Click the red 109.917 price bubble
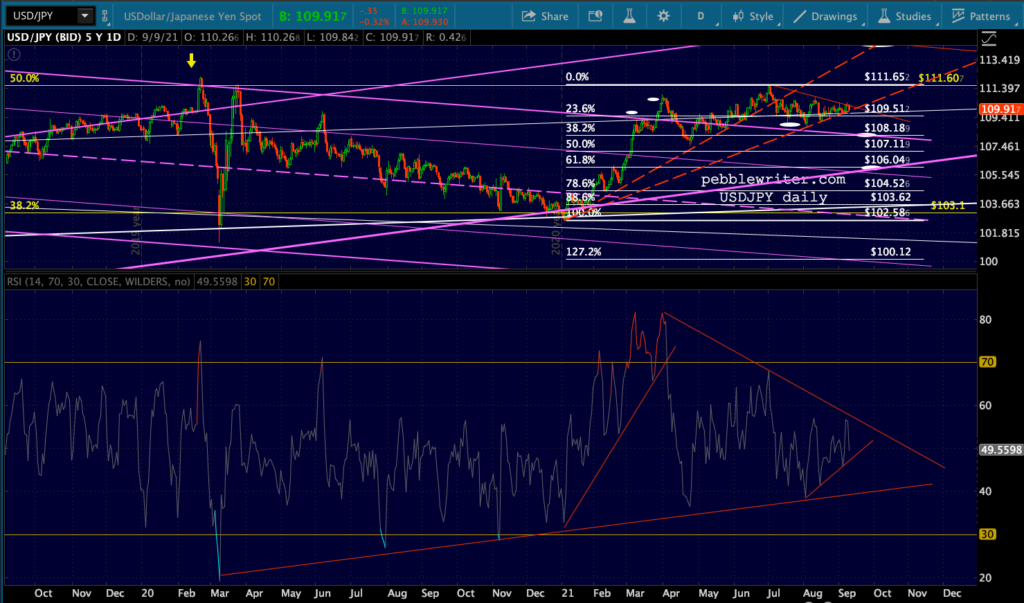The image size is (1024, 603). pos(1000,109)
